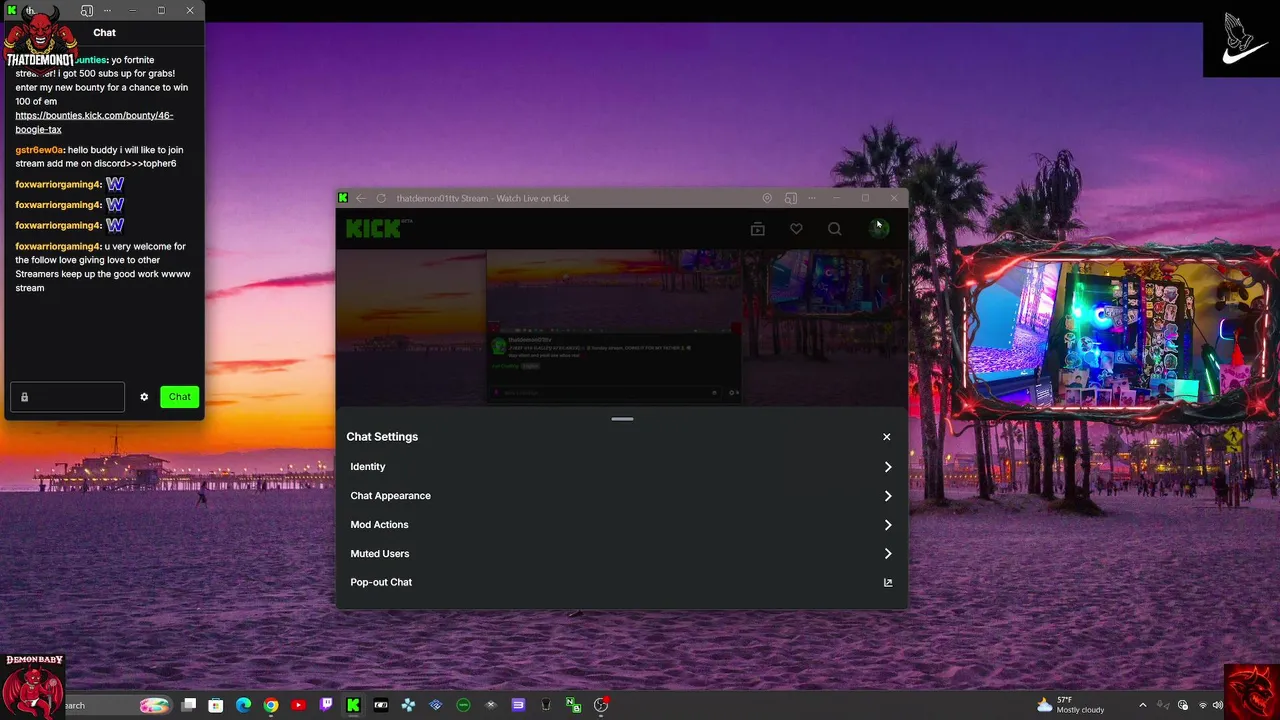Image resolution: width=1280 pixels, height=720 pixels.
Task: Open Task View on the taskbar
Action: click(x=188, y=705)
